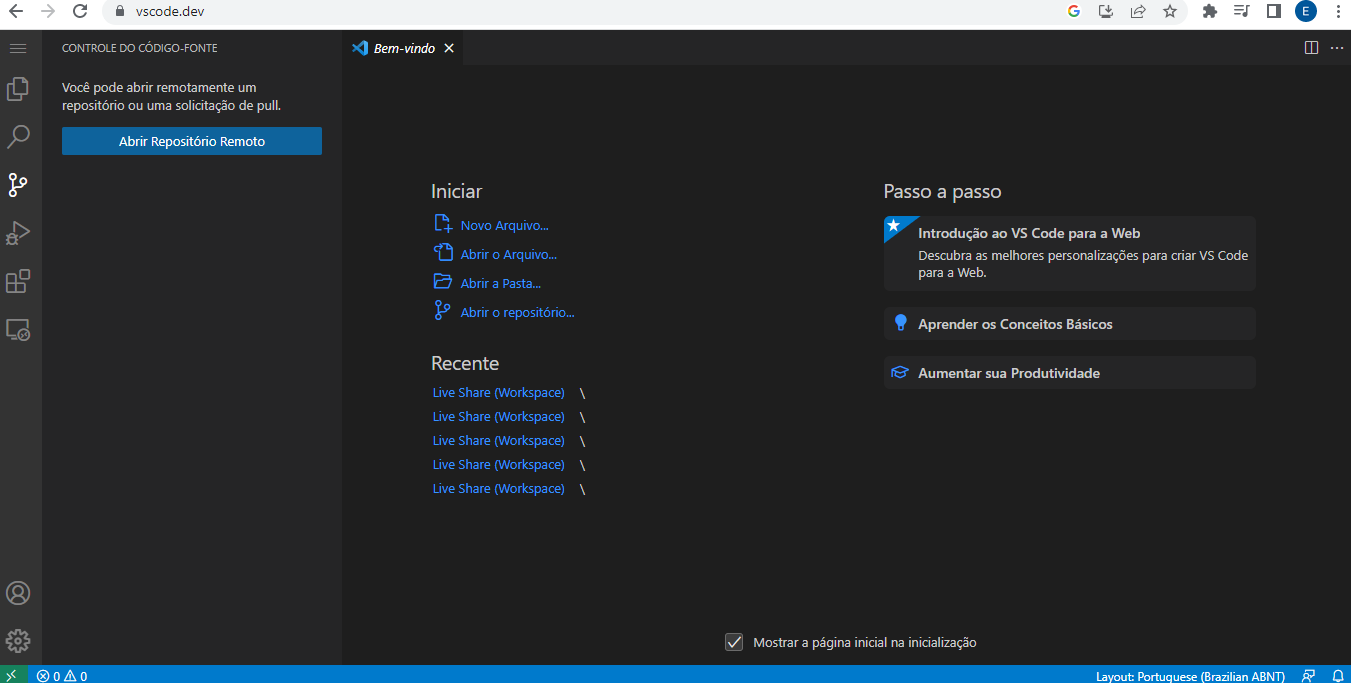1351x683 pixels.
Task: Toggle Mostrar a página inicial na inicialização
Action: [x=734, y=642]
